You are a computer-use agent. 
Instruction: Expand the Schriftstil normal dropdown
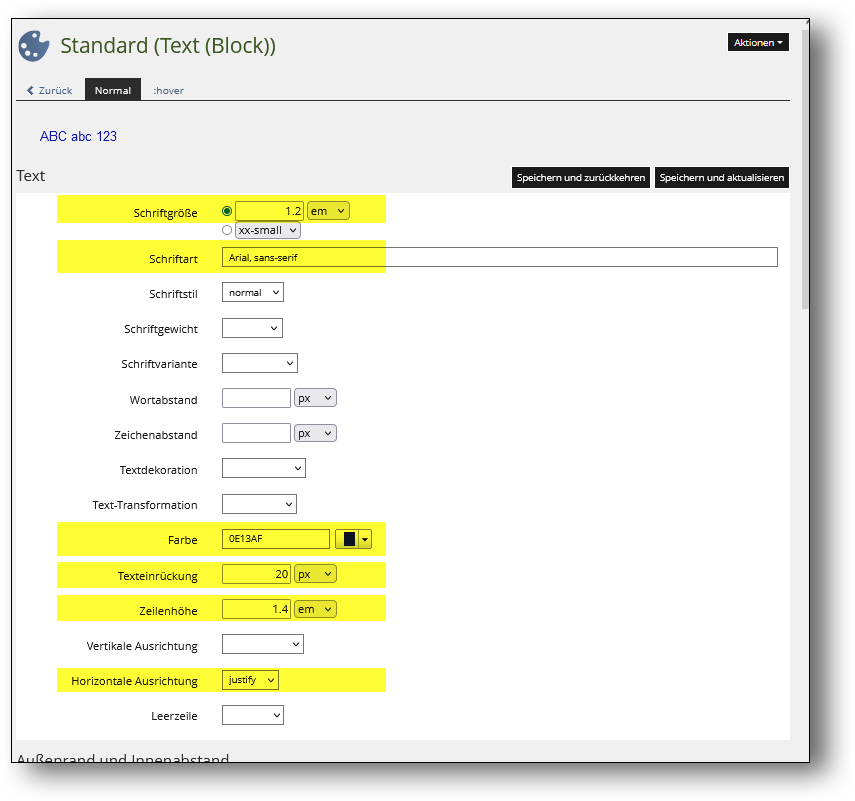pos(252,293)
